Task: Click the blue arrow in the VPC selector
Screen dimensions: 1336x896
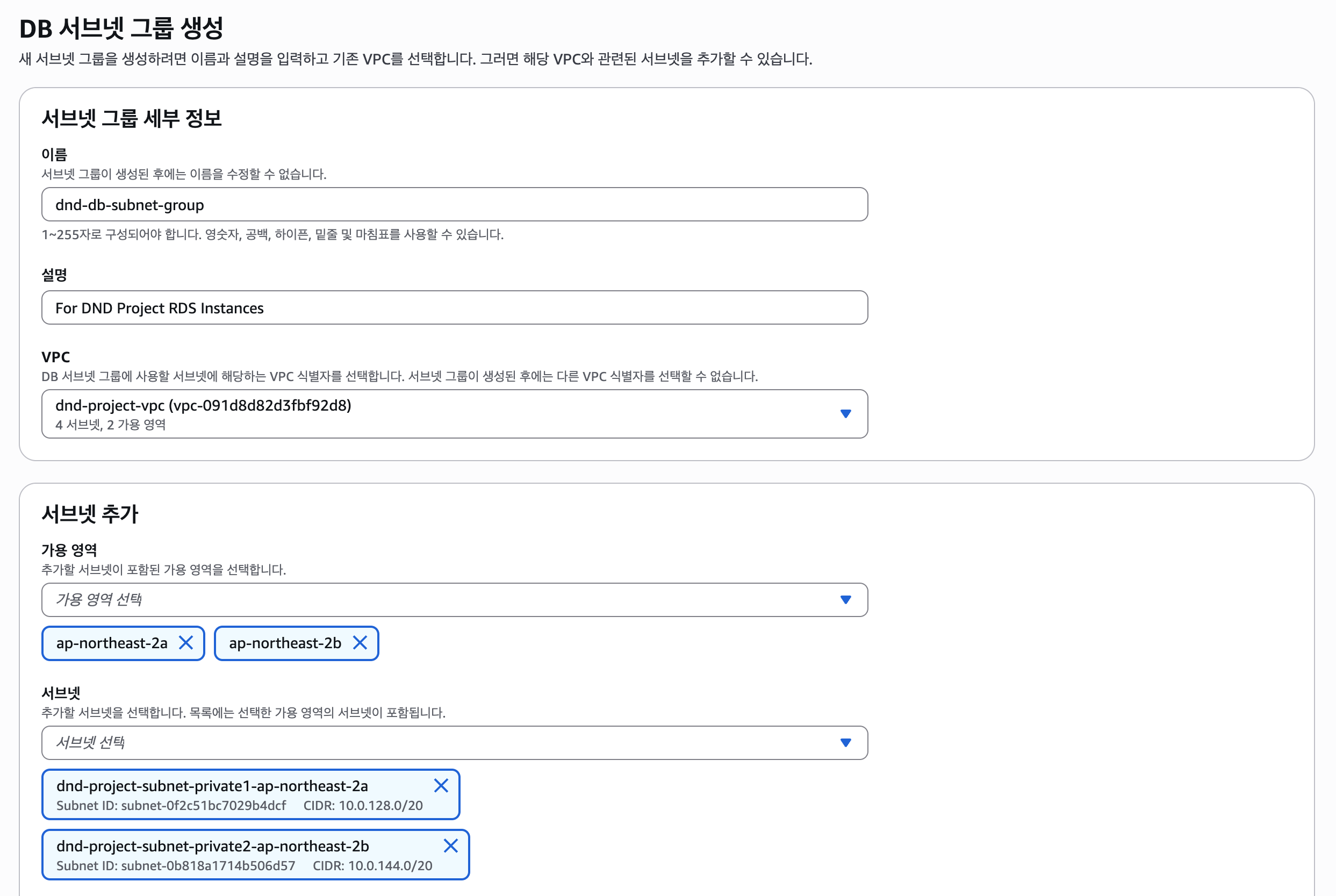Action: [x=845, y=414]
